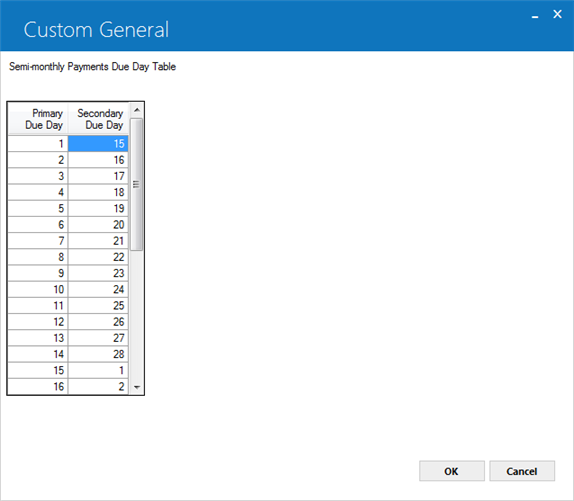Select Secondary Due Day cell with value 16
The image size is (574, 501).
[98, 160]
